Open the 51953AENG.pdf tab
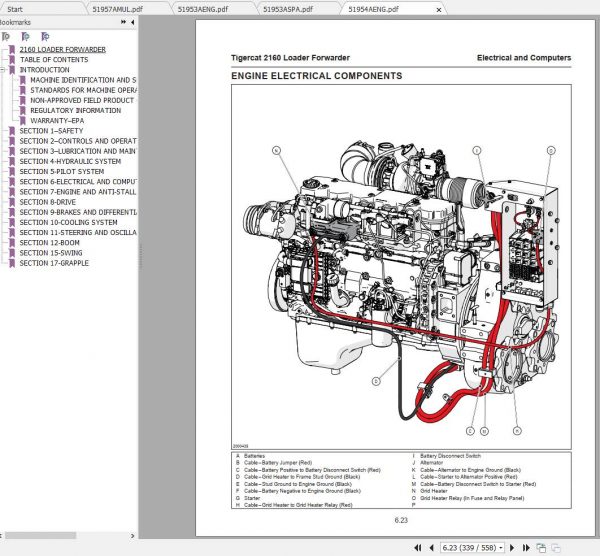This screenshot has width=600, height=556. pos(203,9)
